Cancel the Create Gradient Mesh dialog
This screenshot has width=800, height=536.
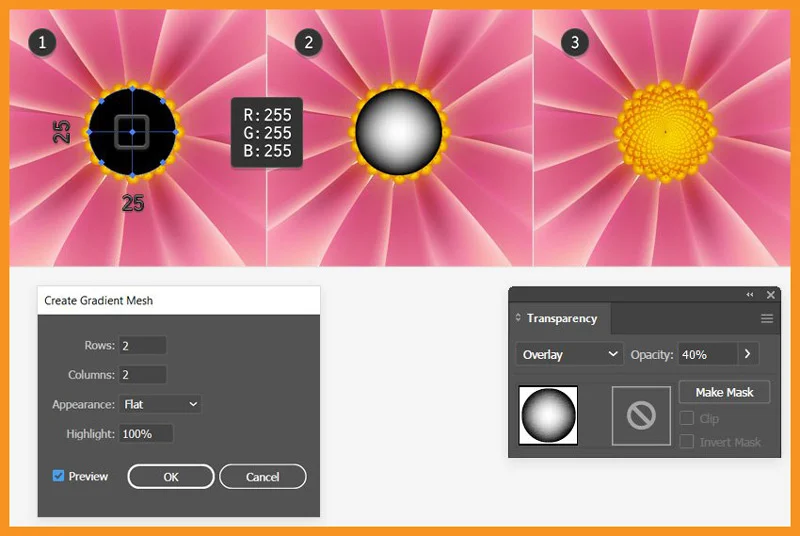tap(262, 477)
